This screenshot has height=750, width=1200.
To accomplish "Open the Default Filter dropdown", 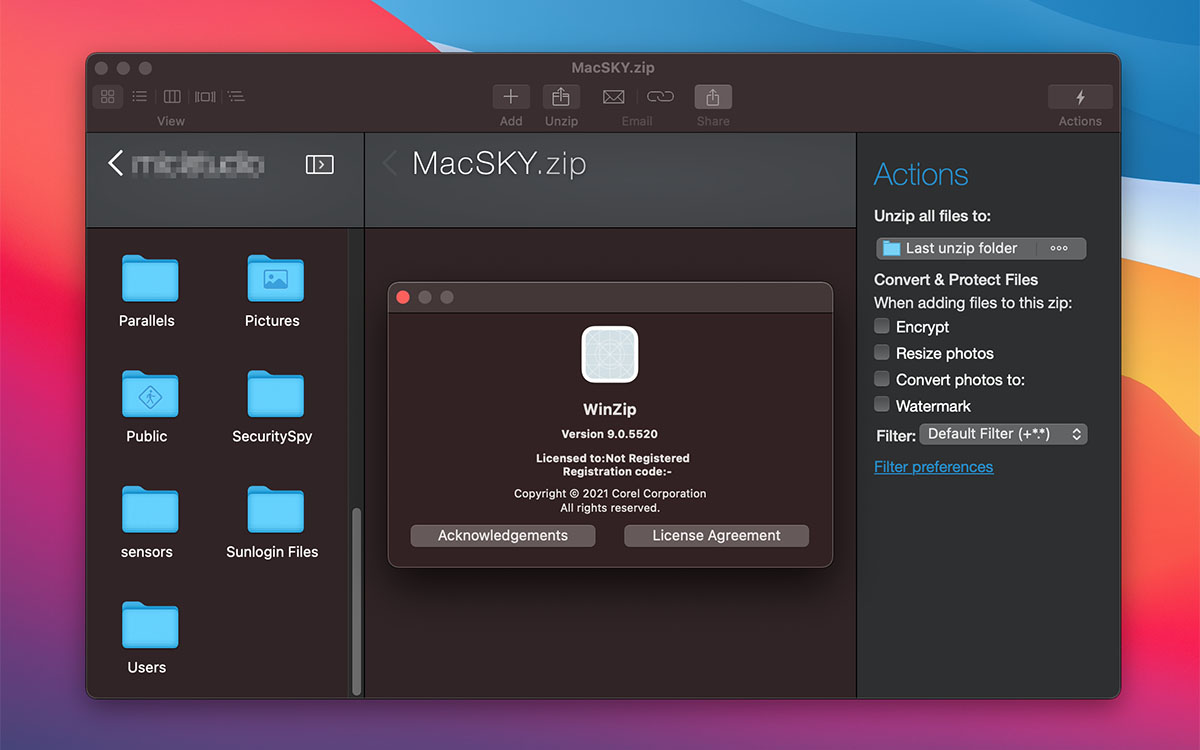I will pos(1003,434).
